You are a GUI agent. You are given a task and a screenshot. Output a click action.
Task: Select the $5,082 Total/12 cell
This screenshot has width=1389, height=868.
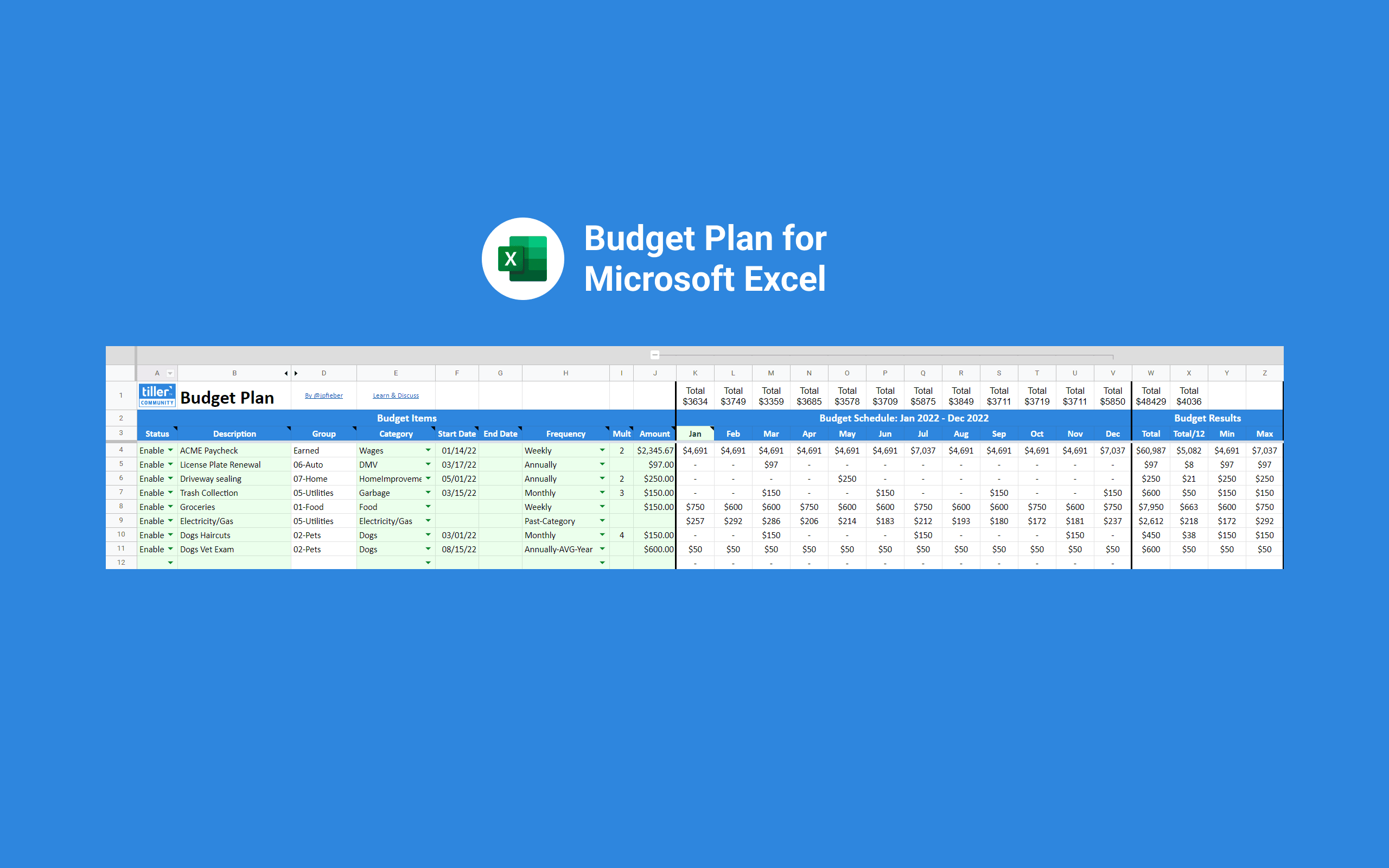(1189, 450)
